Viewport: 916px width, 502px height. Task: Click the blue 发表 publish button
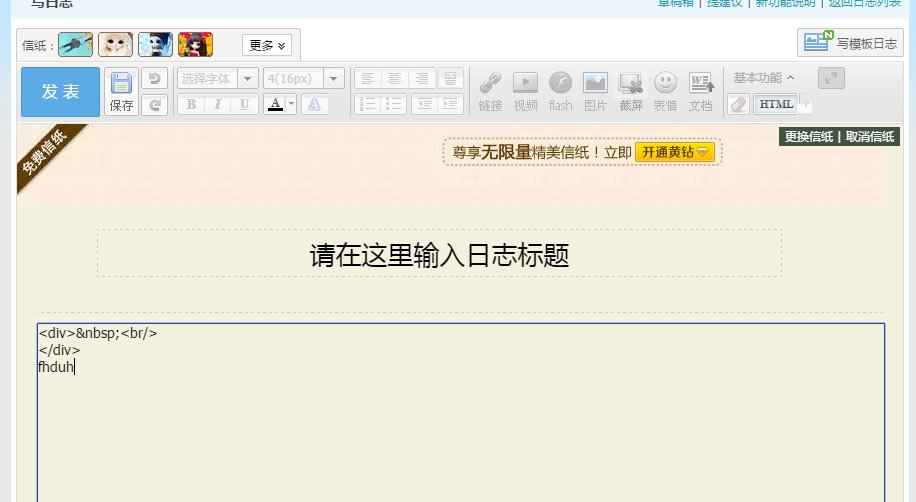tap(60, 92)
